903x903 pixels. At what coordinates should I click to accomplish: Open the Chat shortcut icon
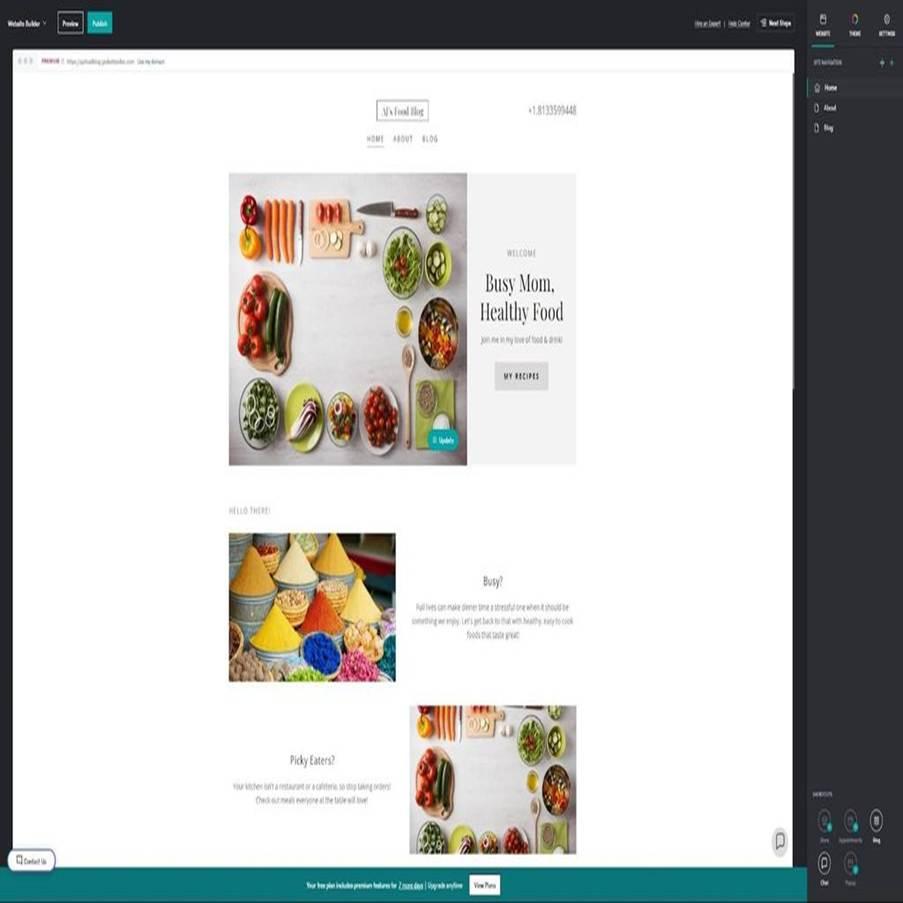coord(825,864)
